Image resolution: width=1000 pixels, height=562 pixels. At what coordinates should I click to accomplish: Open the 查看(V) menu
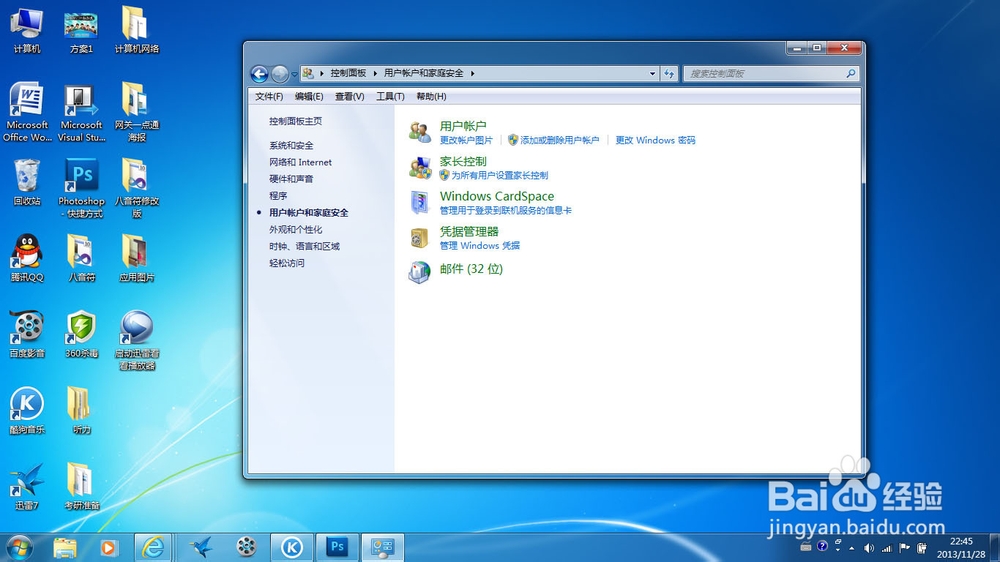[349, 96]
